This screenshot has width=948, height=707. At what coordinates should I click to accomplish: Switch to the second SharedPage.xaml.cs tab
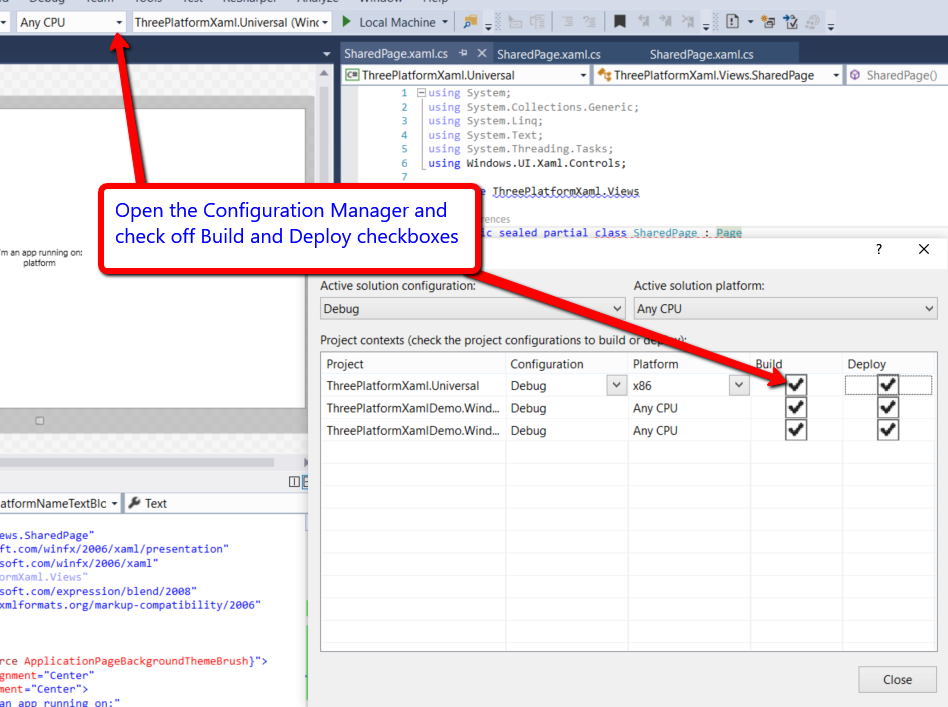pos(548,54)
